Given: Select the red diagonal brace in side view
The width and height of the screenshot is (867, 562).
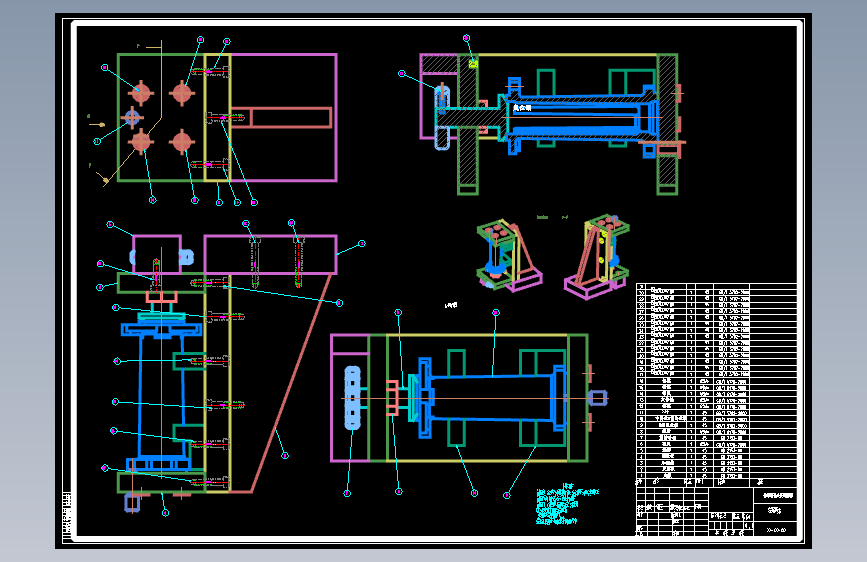Looking at the screenshot, I should 291,382.
